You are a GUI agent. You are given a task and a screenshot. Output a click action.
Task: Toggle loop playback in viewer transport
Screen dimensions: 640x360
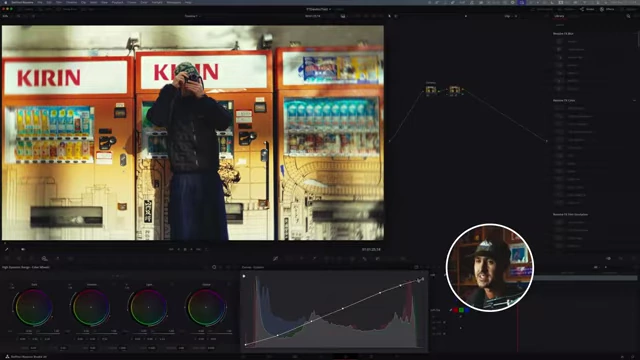206,249
